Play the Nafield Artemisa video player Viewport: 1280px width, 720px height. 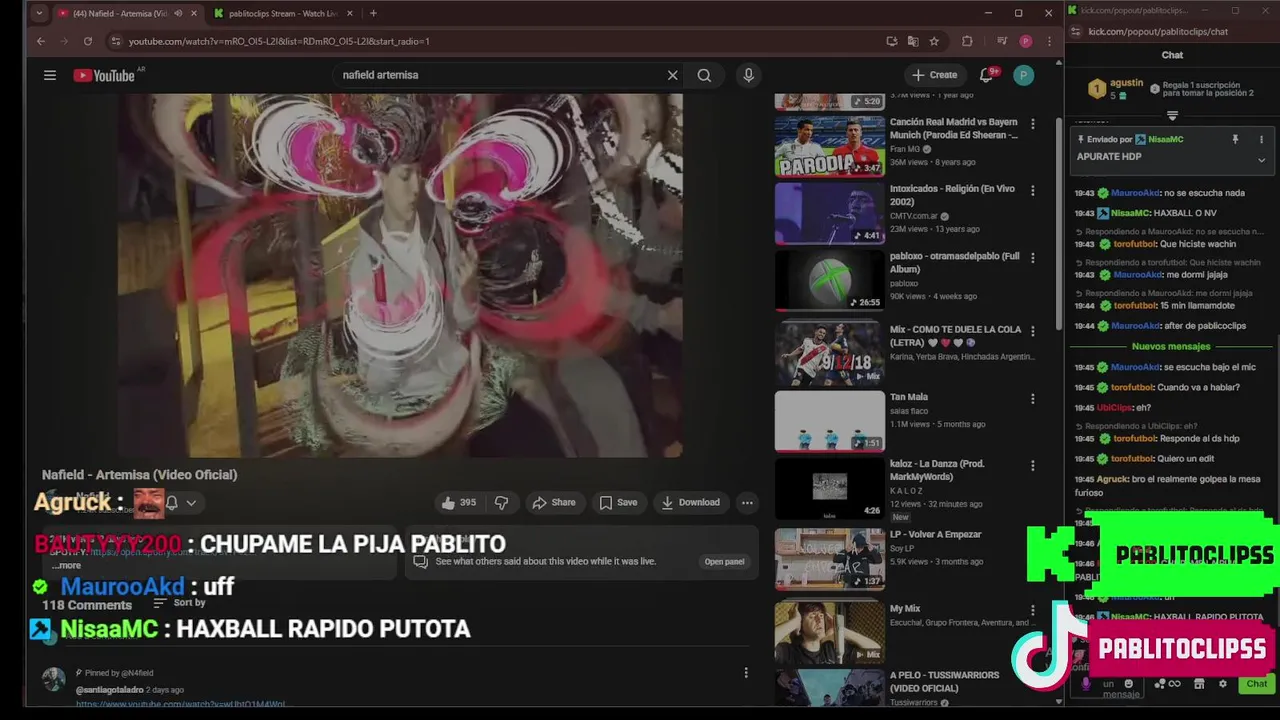click(x=400, y=275)
